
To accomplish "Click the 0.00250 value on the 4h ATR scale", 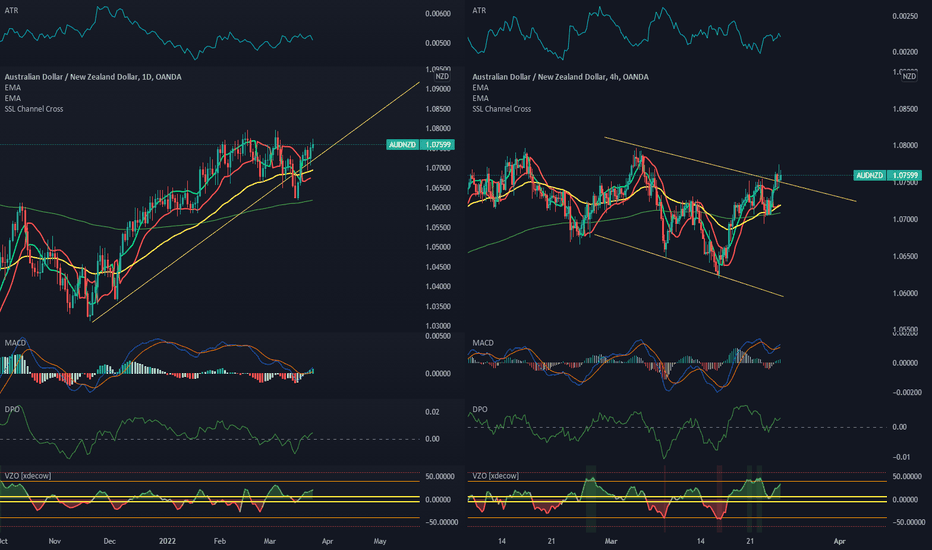I will (905, 16).
